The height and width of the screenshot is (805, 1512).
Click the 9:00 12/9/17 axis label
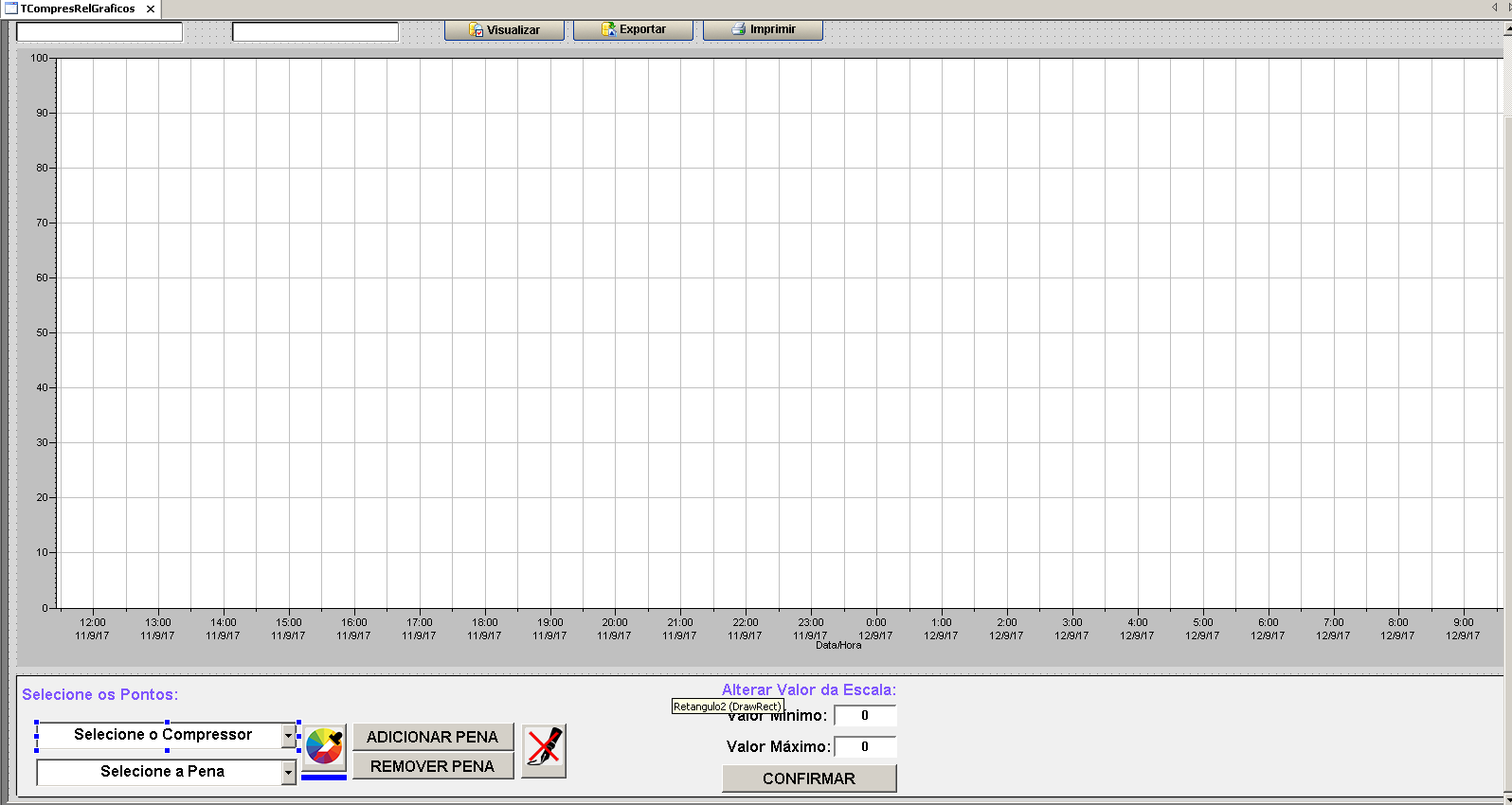coord(1464,629)
